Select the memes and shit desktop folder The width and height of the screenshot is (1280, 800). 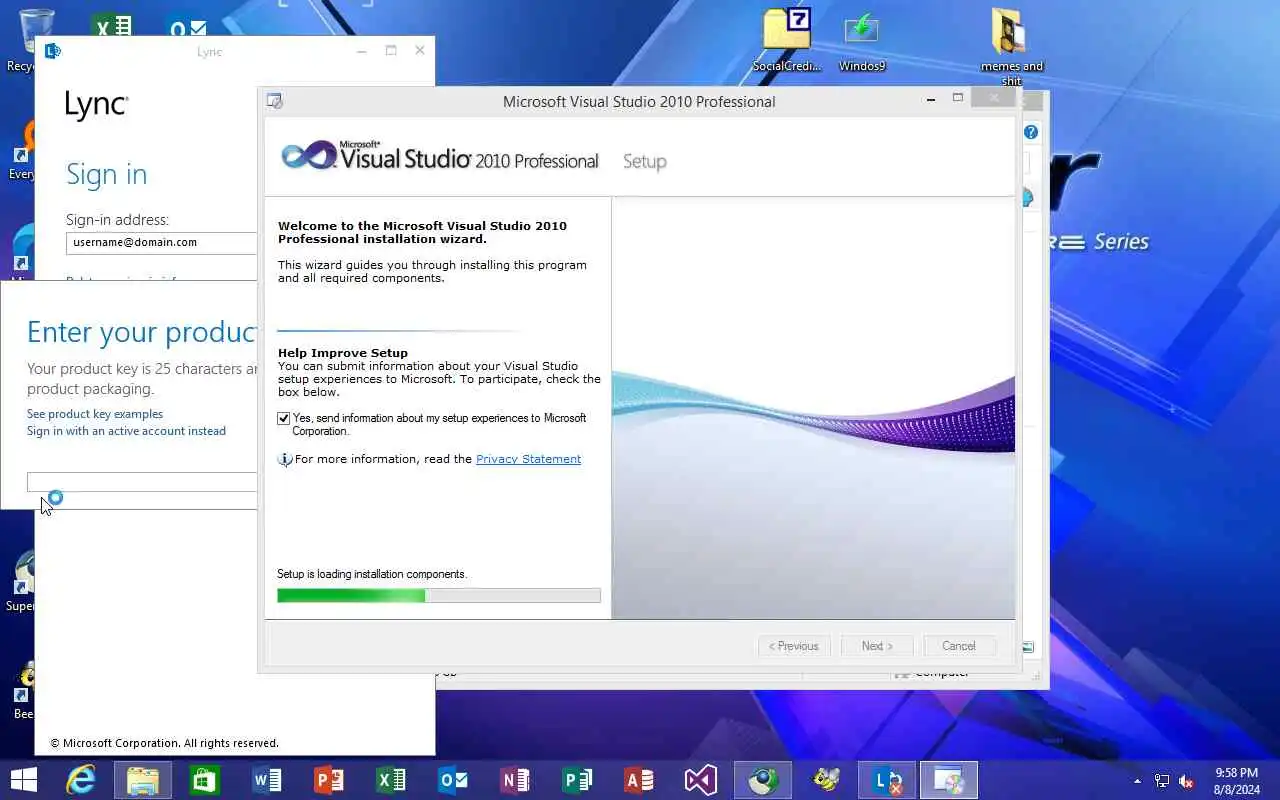pyautogui.click(x=1012, y=47)
